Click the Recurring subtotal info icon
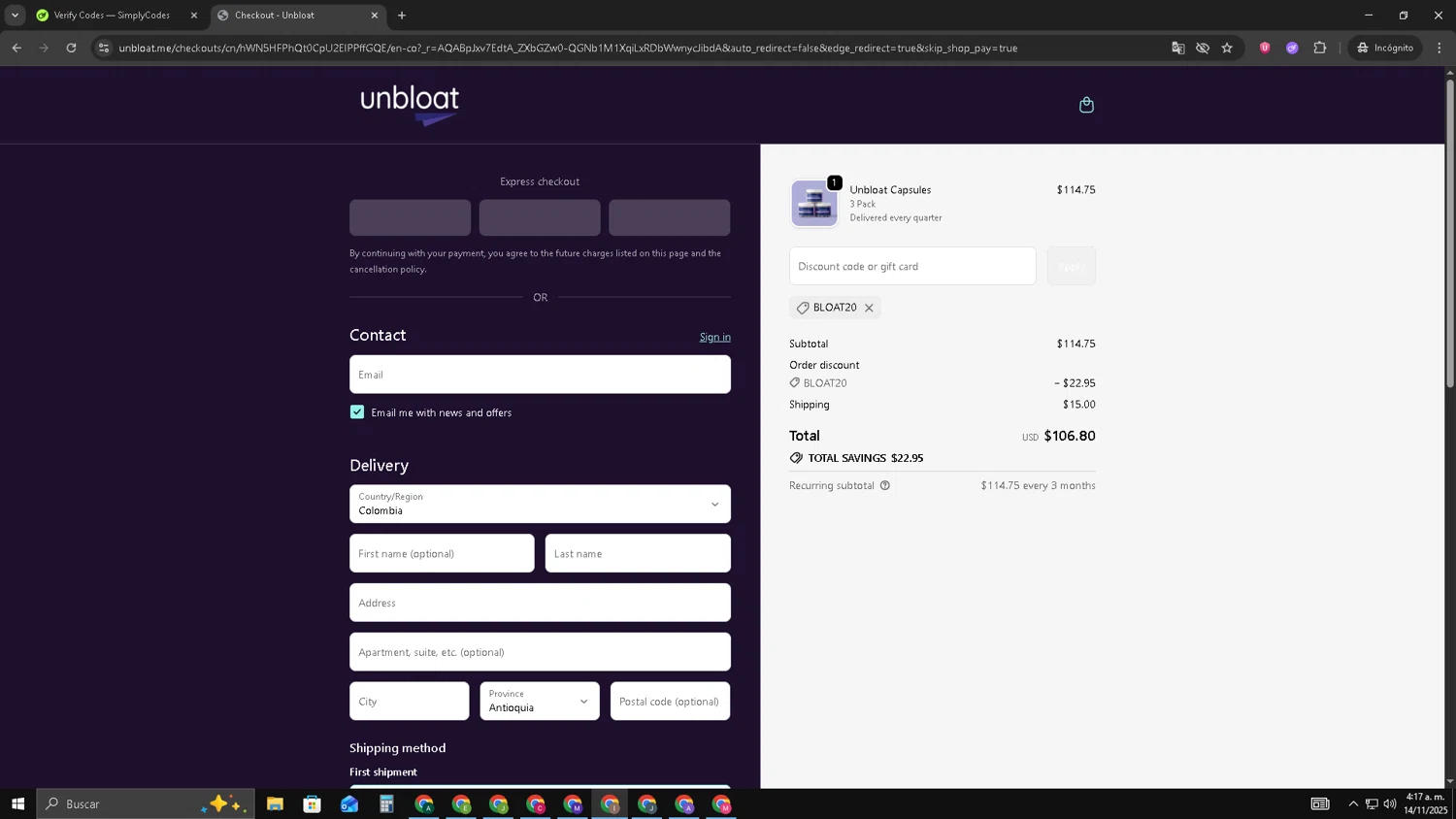This screenshot has width=1456, height=819. tap(885, 485)
